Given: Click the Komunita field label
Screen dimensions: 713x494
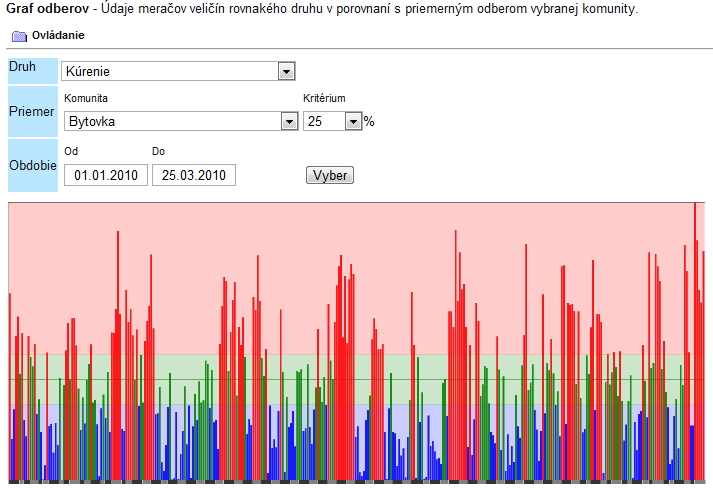Looking at the screenshot, I should pos(85,98).
